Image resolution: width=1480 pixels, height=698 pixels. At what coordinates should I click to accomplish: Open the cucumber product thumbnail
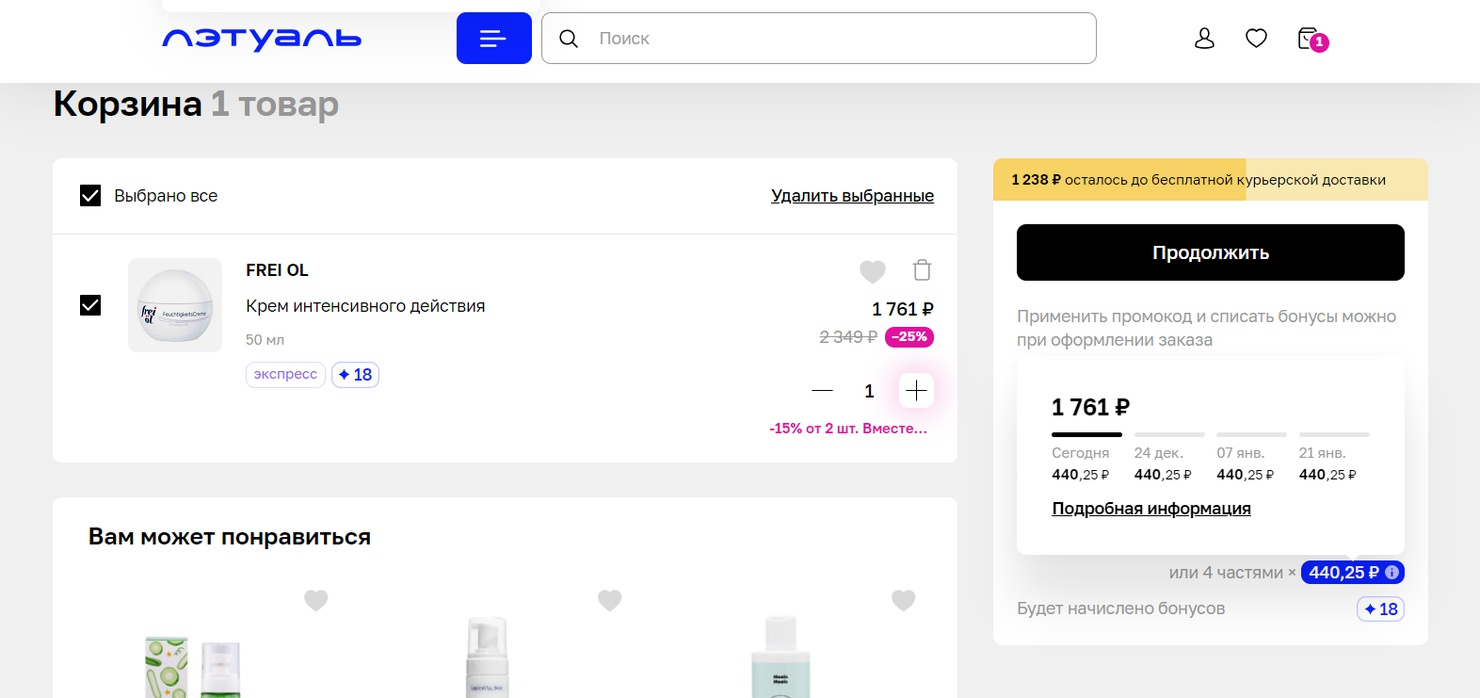(194, 666)
